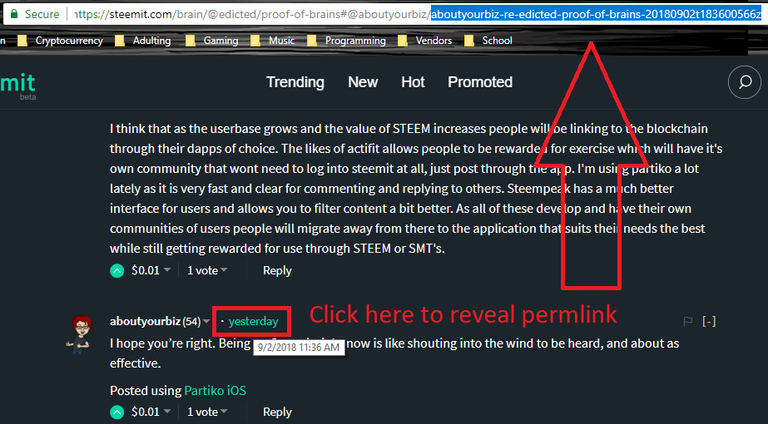Screen dimensions: 768x424
Task: Expand the first comment's 1 vote list
Action: point(224,270)
